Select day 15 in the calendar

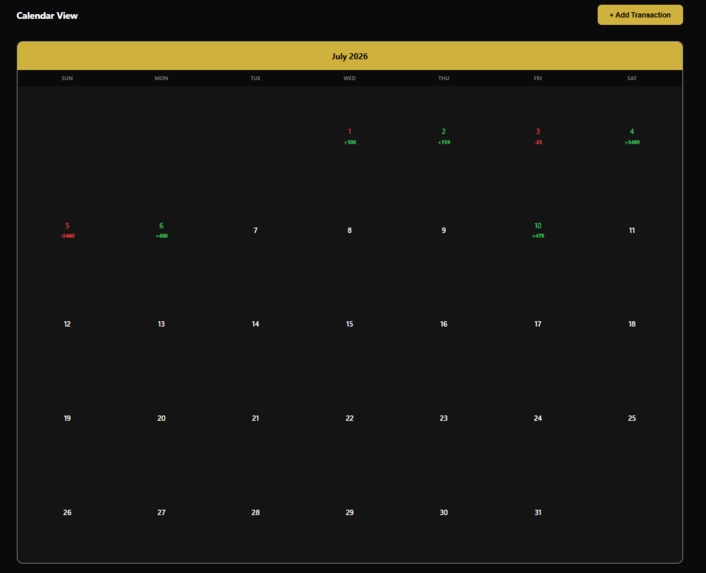[349, 324]
